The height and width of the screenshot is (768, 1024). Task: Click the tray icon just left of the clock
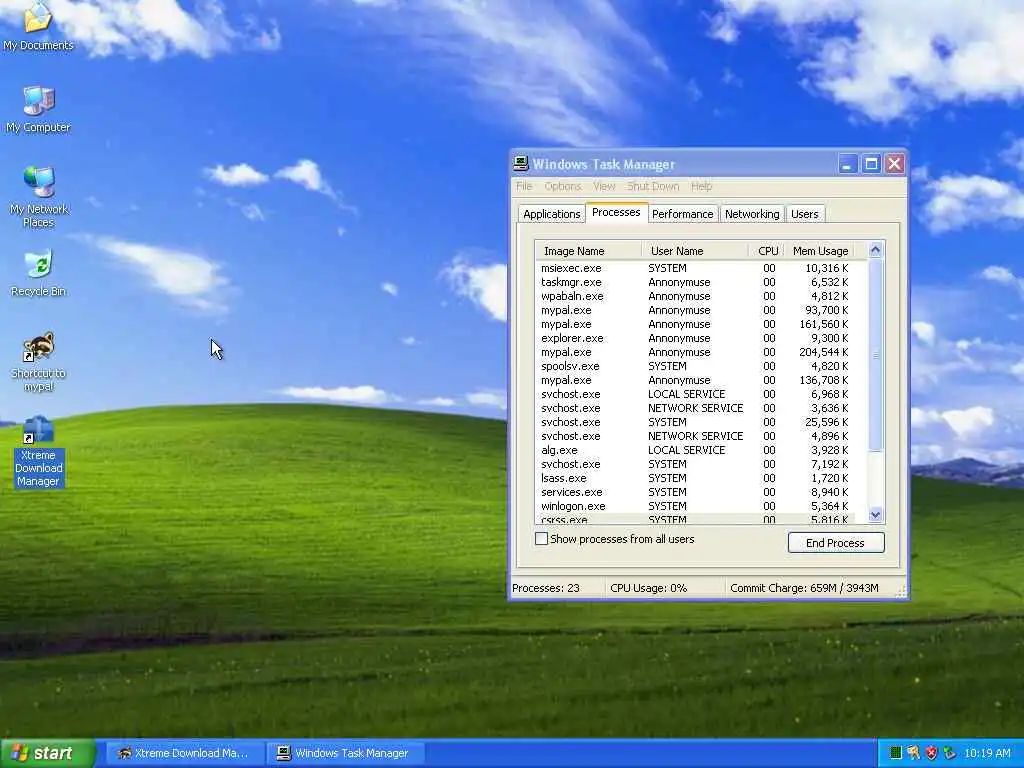point(950,753)
